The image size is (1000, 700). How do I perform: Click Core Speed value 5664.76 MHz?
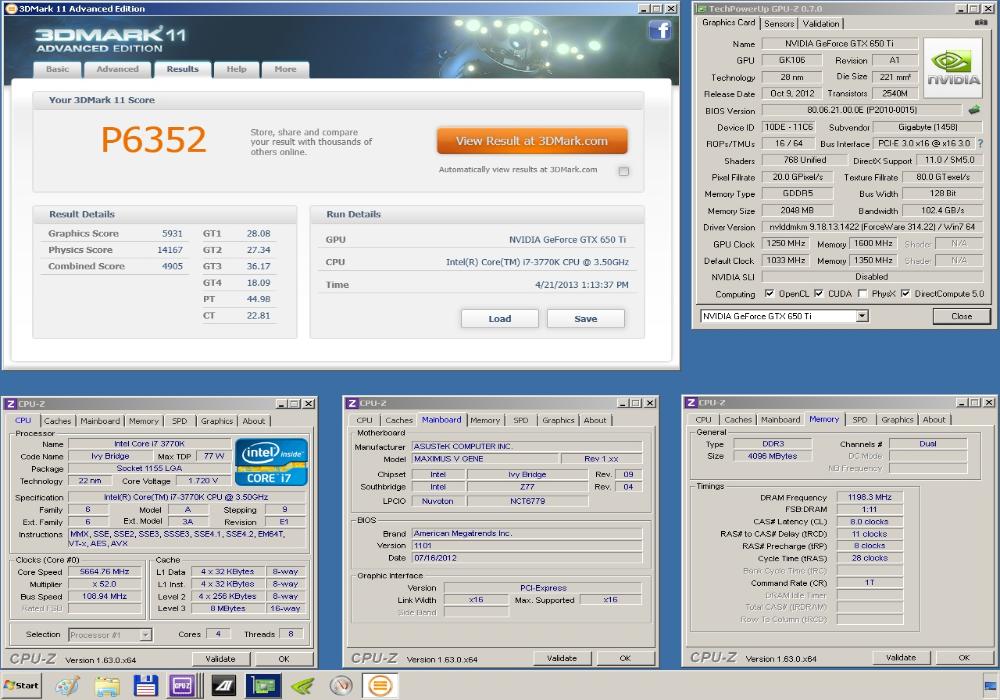point(105,572)
